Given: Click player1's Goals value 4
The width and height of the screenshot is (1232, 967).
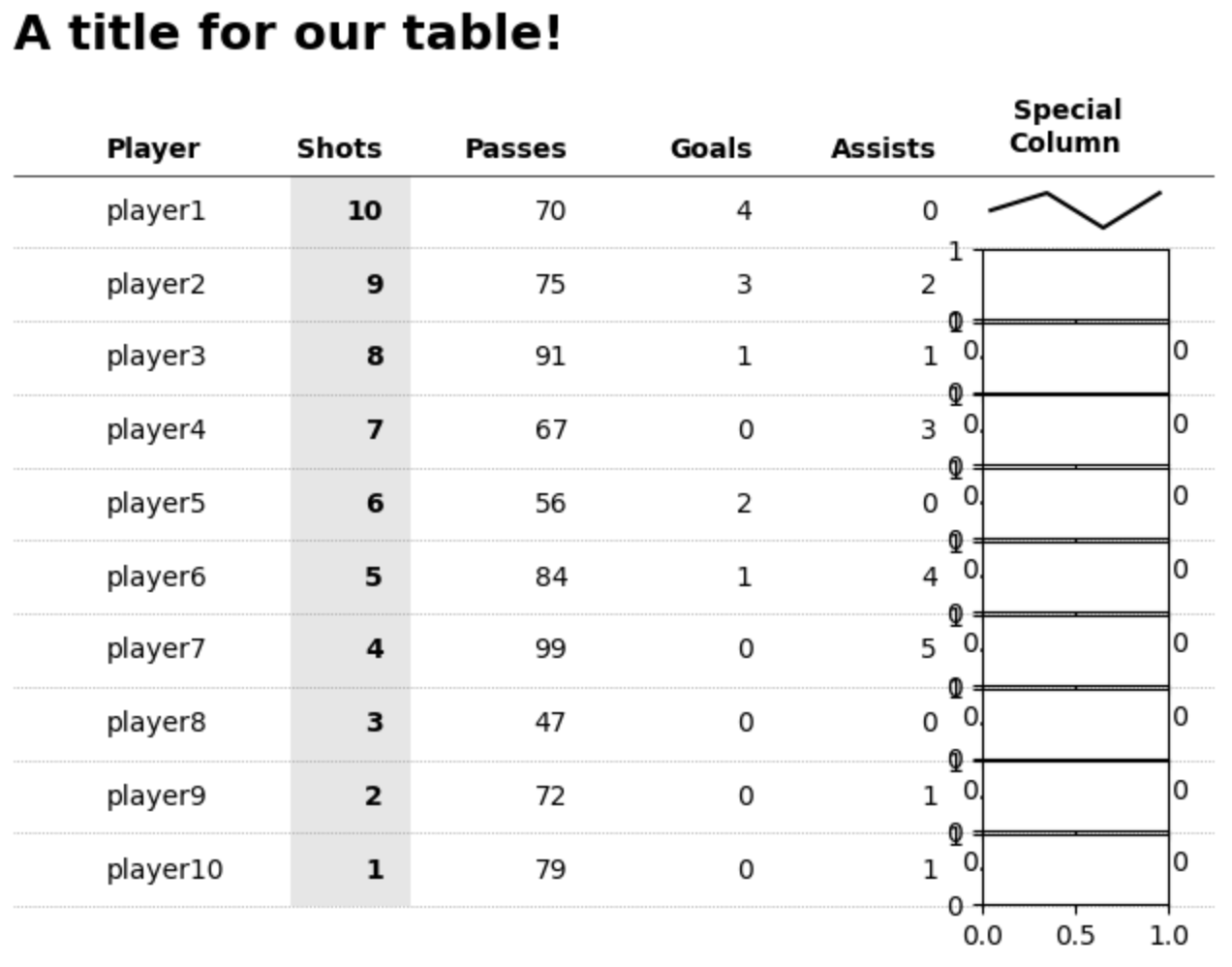Looking at the screenshot, I should pos(744,211).
